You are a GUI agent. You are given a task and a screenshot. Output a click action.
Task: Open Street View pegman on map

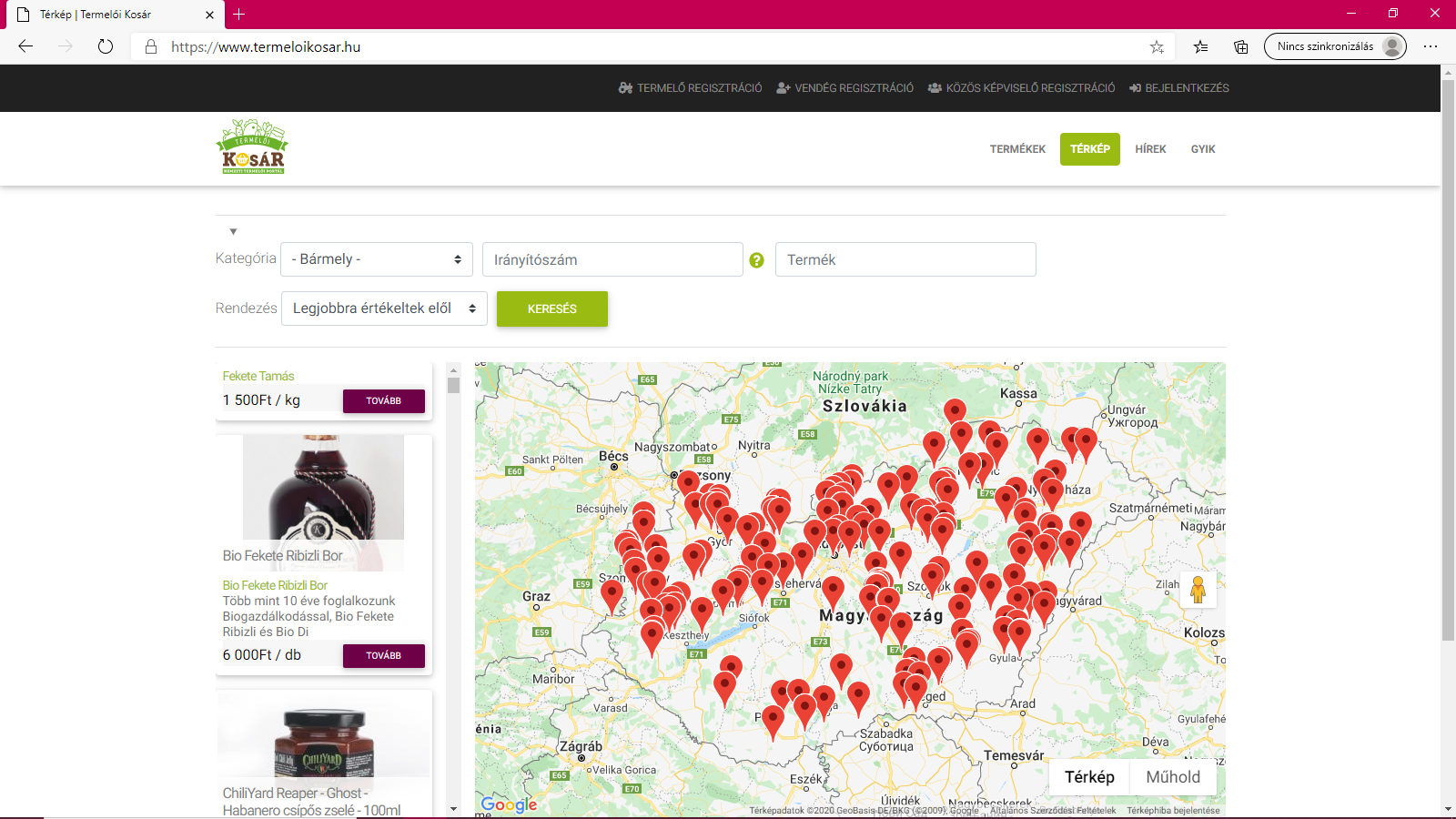click(1198, 590)
